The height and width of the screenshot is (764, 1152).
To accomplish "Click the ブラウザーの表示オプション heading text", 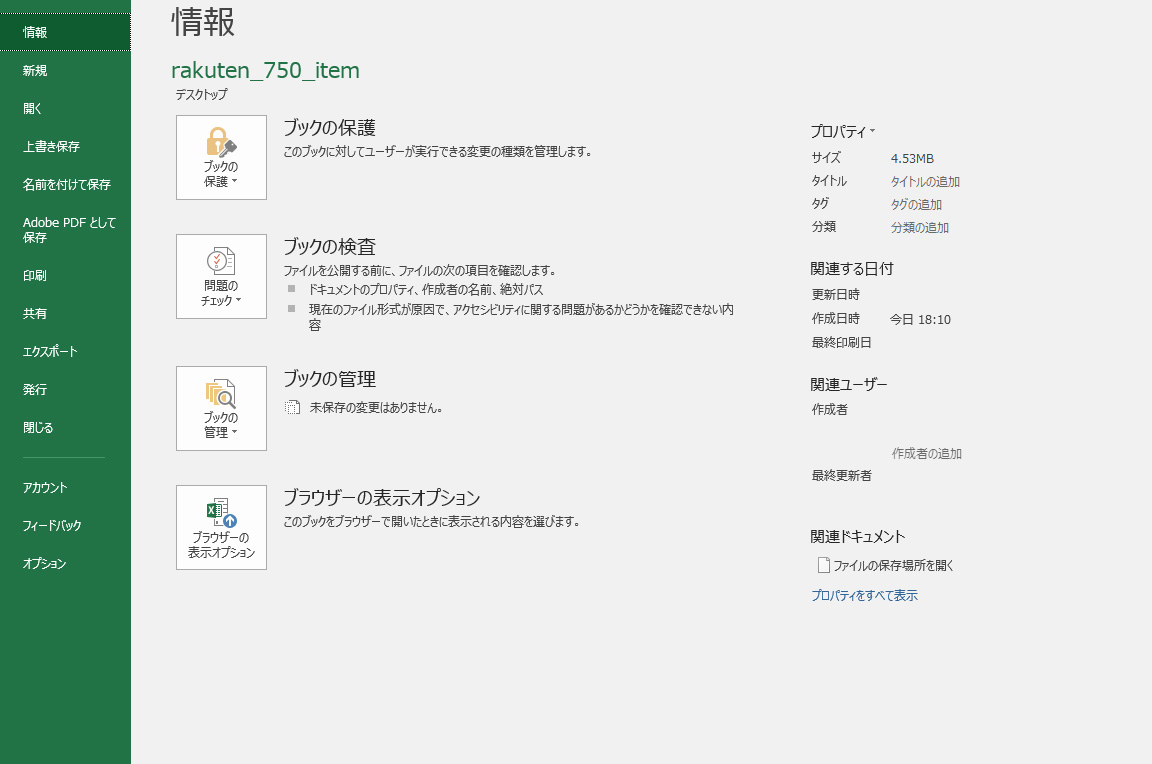I will pos(382,498).
